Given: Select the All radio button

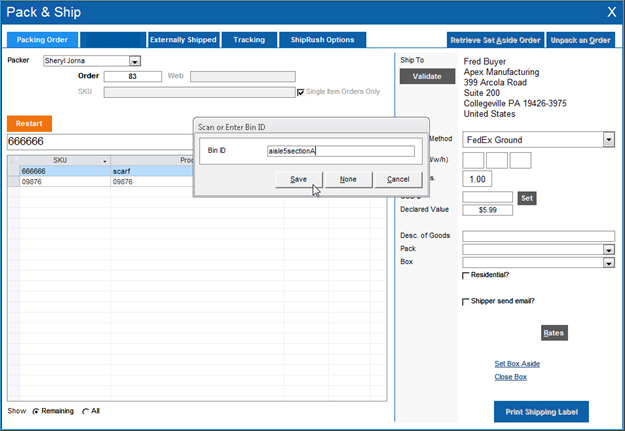Looking at the screenshot, I should 85,411.
